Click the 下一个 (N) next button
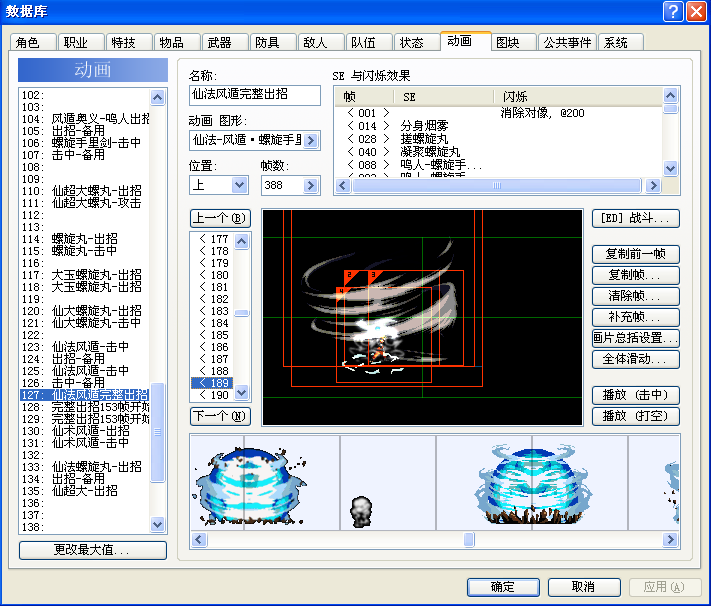Screen dimensions: 711x606 [220, 416]
